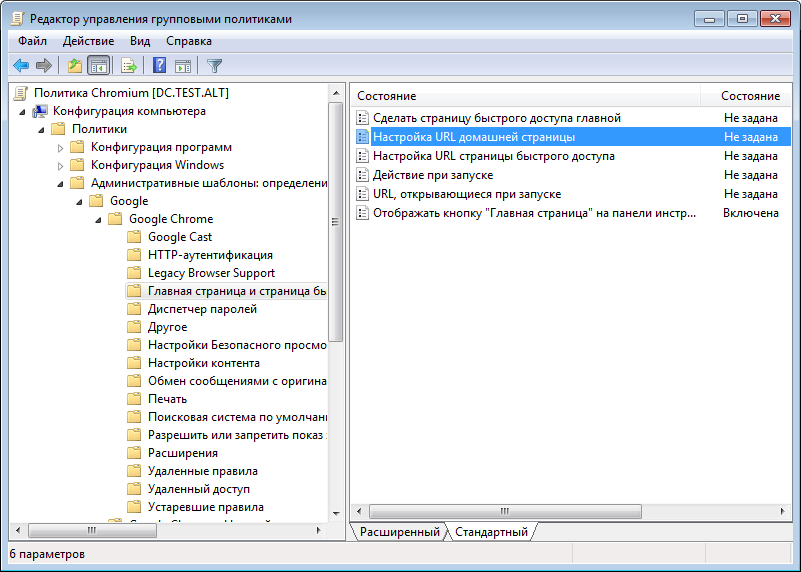Toggle the console tree display icon
This screenshot has height=572, width=801.
coord(98,66)
